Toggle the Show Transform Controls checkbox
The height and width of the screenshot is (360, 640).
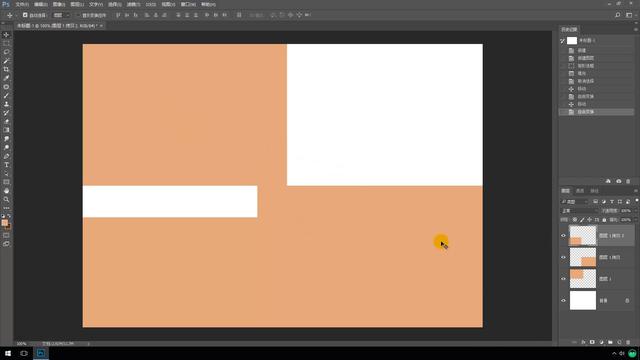coord(78,15)
